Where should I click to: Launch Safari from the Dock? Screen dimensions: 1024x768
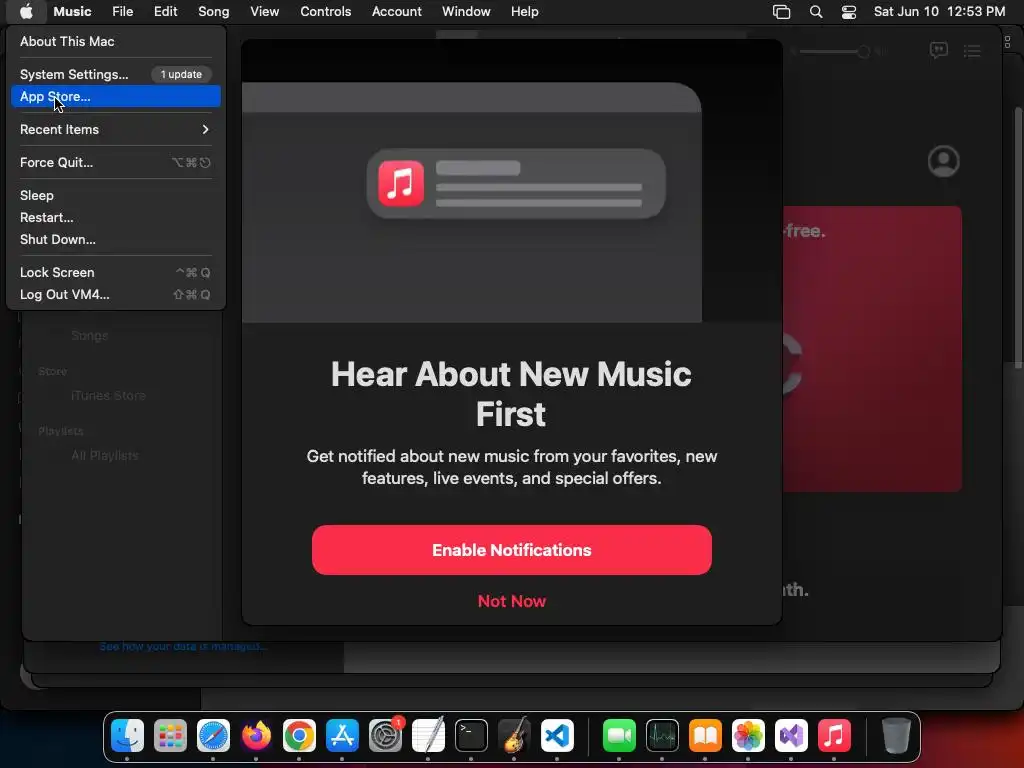(214, 735)
